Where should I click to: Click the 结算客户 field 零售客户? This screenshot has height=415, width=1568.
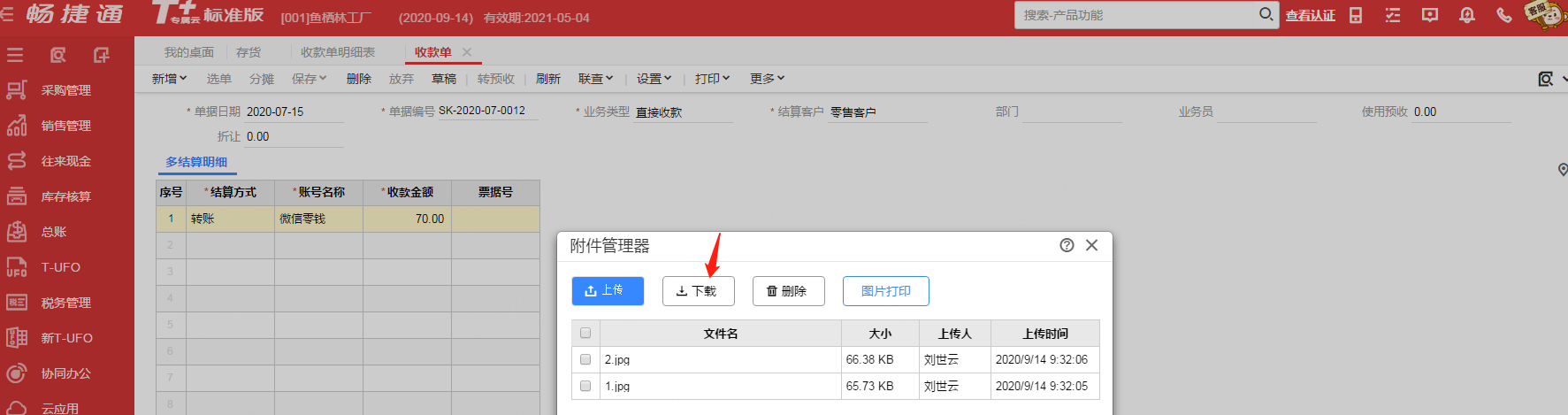coord(877,111)
